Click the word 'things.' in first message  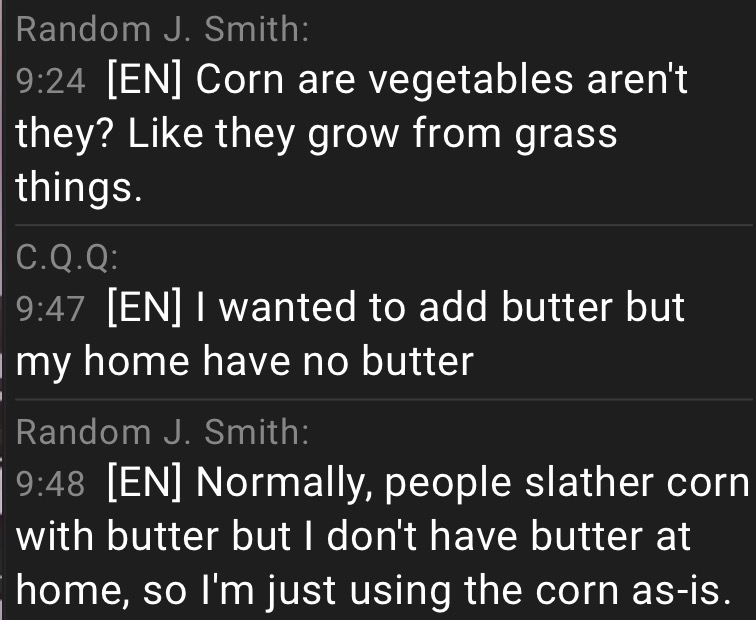pyautogui.click(x=79, y=188)
